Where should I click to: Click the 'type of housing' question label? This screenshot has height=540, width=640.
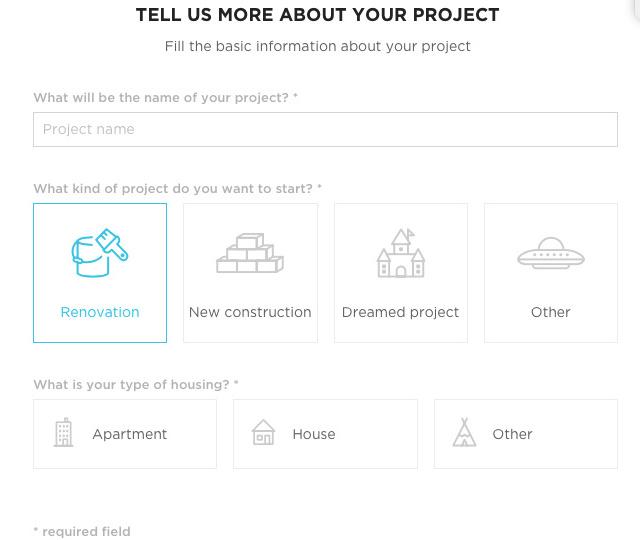pyautogui.click(x=136, y=385)
